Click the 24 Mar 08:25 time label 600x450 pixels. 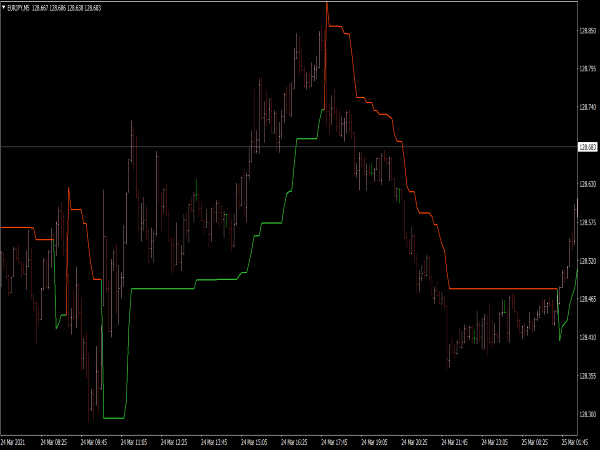[x=54, y=442]
